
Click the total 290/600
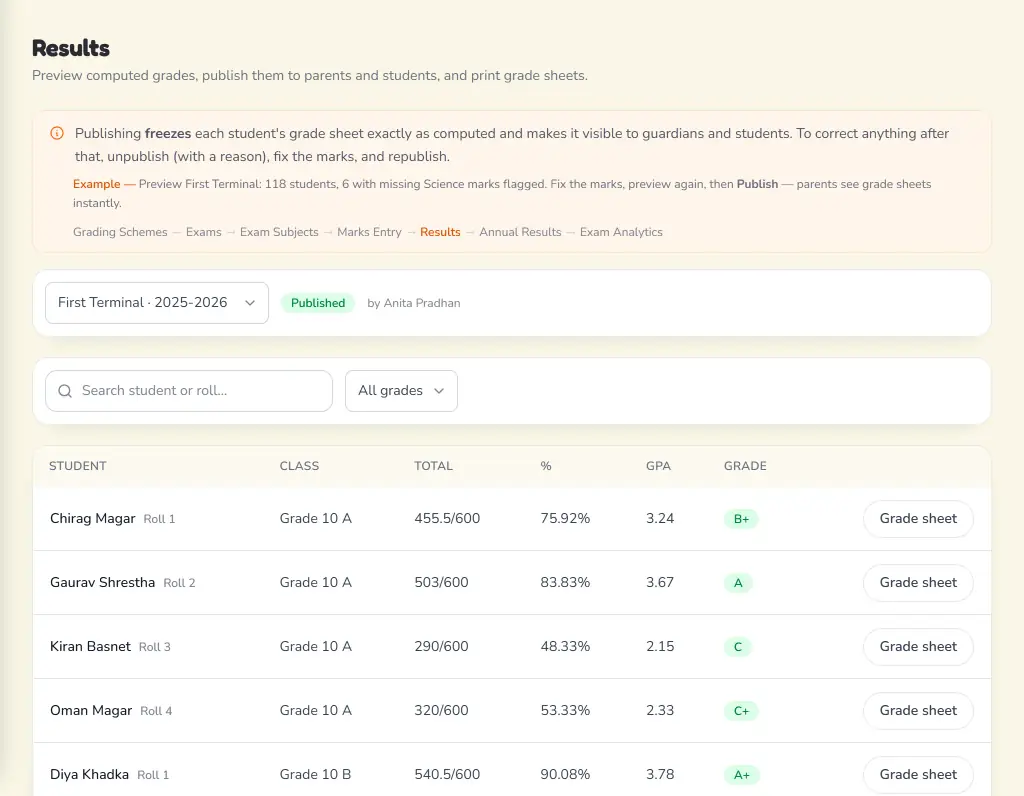click(441, 646)
